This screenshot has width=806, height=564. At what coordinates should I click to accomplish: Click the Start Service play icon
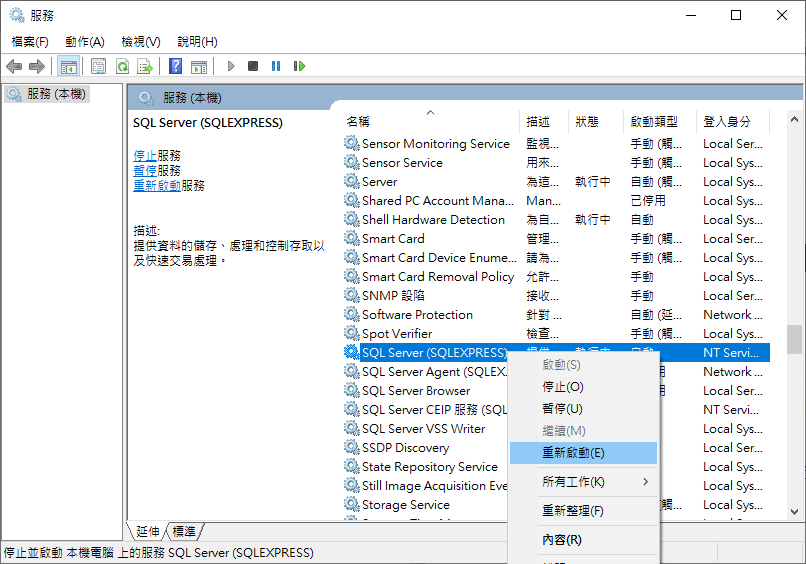coord(231,66)
